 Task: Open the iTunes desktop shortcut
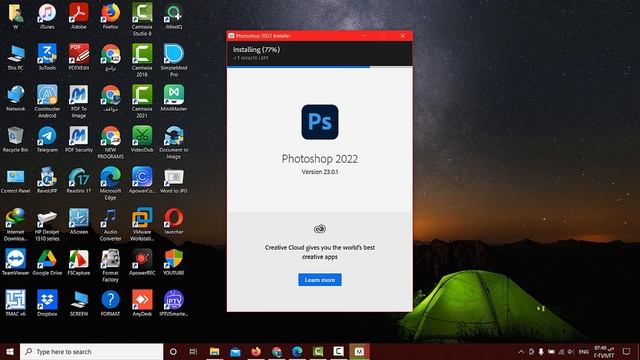[47, 16]
